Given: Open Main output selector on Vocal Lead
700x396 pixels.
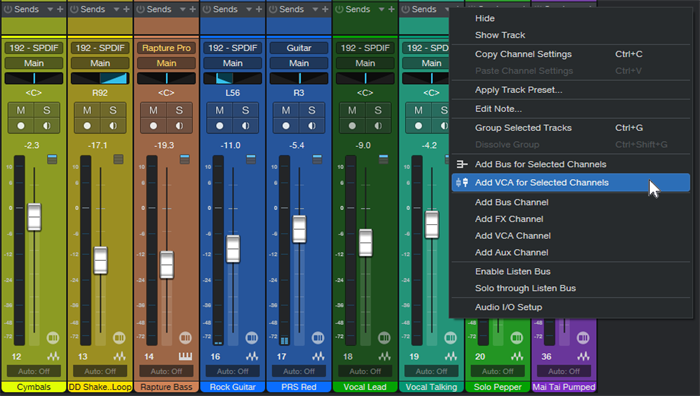Looking at the screenshot, I should [x=365, y=63].
